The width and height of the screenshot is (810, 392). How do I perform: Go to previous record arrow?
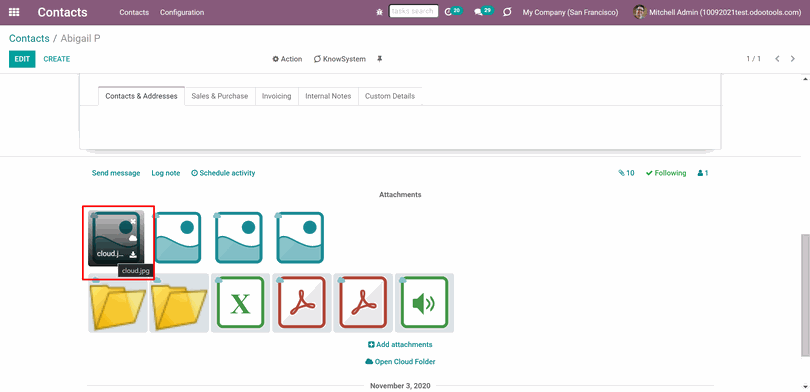777,59
